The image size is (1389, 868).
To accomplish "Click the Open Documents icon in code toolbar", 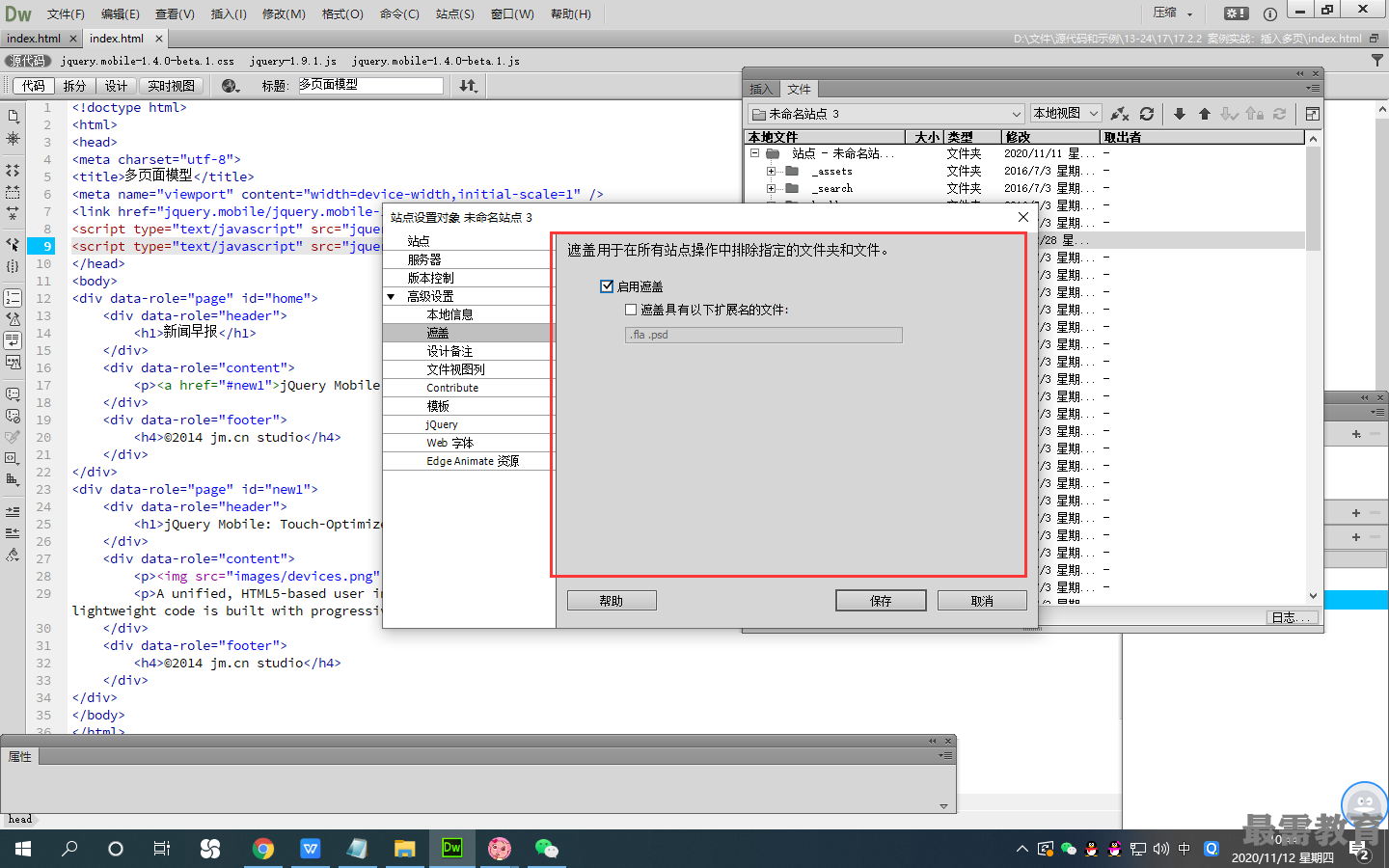I will click(13, 116).
